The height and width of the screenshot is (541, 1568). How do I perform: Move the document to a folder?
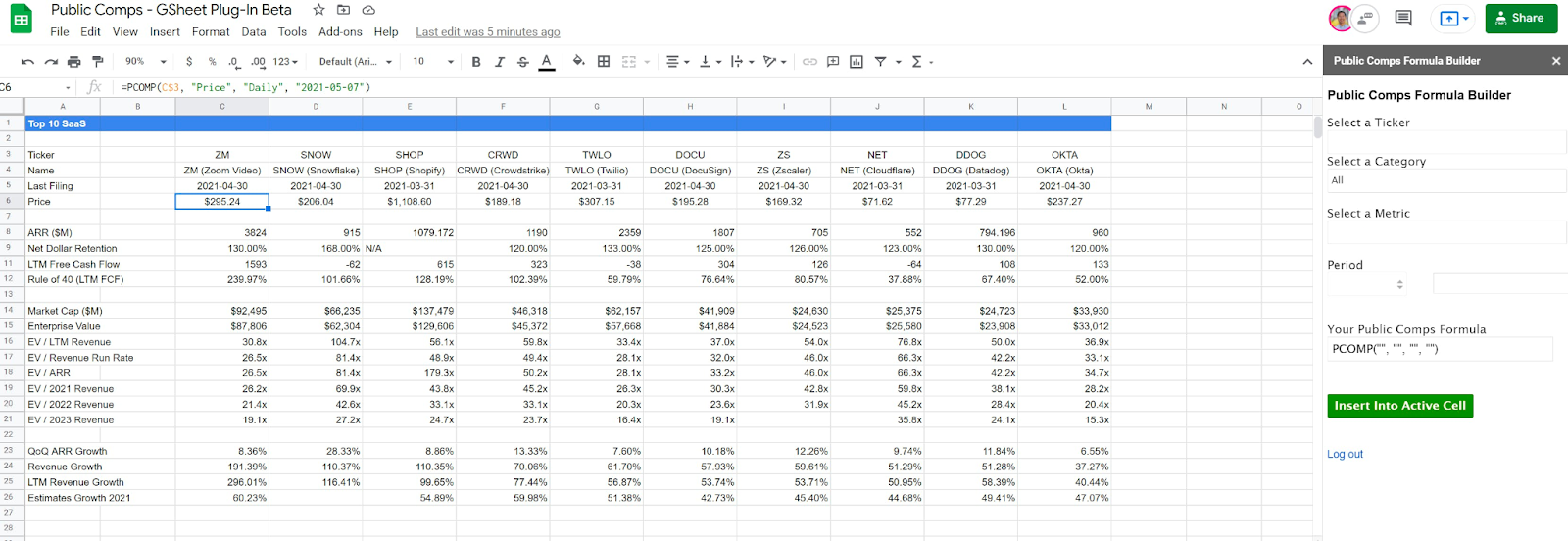(x=343, y=10)
